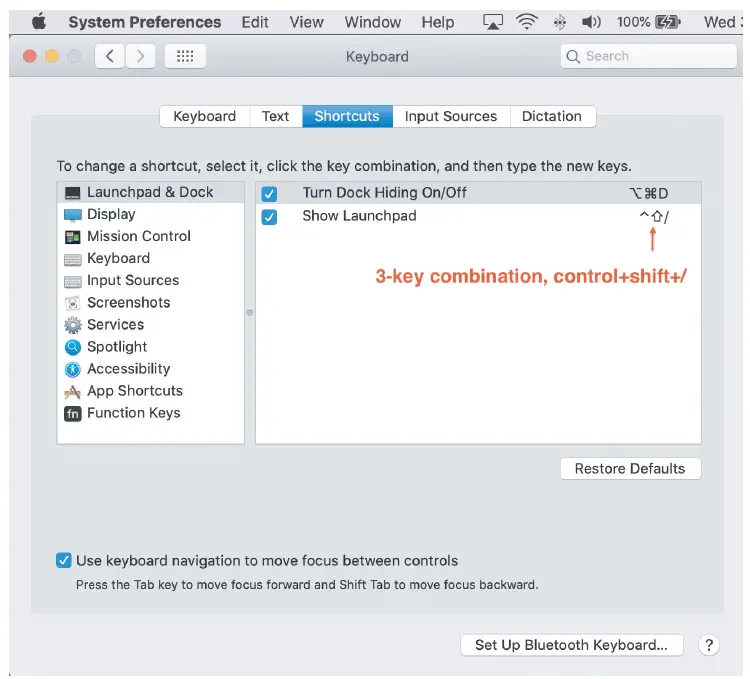
Task: Select Launchpad & Dock in category list
Action: pyautogui.click(x=151, y=192)
